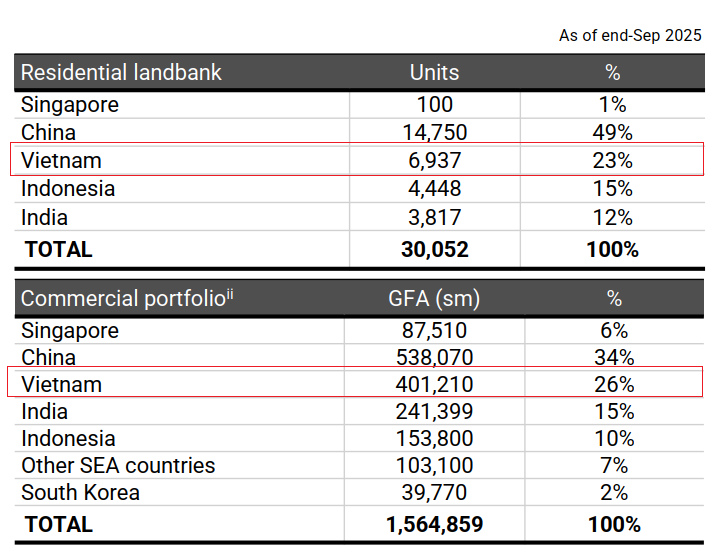Select the 23% cell in Vietnam row
This screenshot has height=556, width=717.
[612, 161]
